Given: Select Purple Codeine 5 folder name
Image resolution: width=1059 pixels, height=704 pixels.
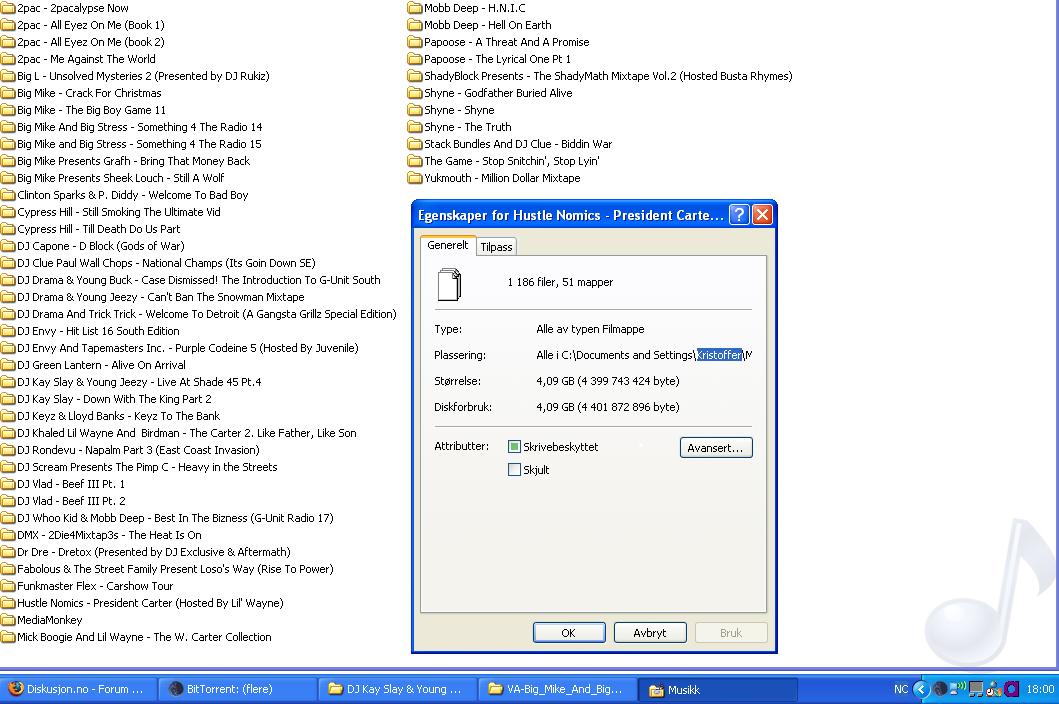Looking at the screenshot, I should (188, 348).
